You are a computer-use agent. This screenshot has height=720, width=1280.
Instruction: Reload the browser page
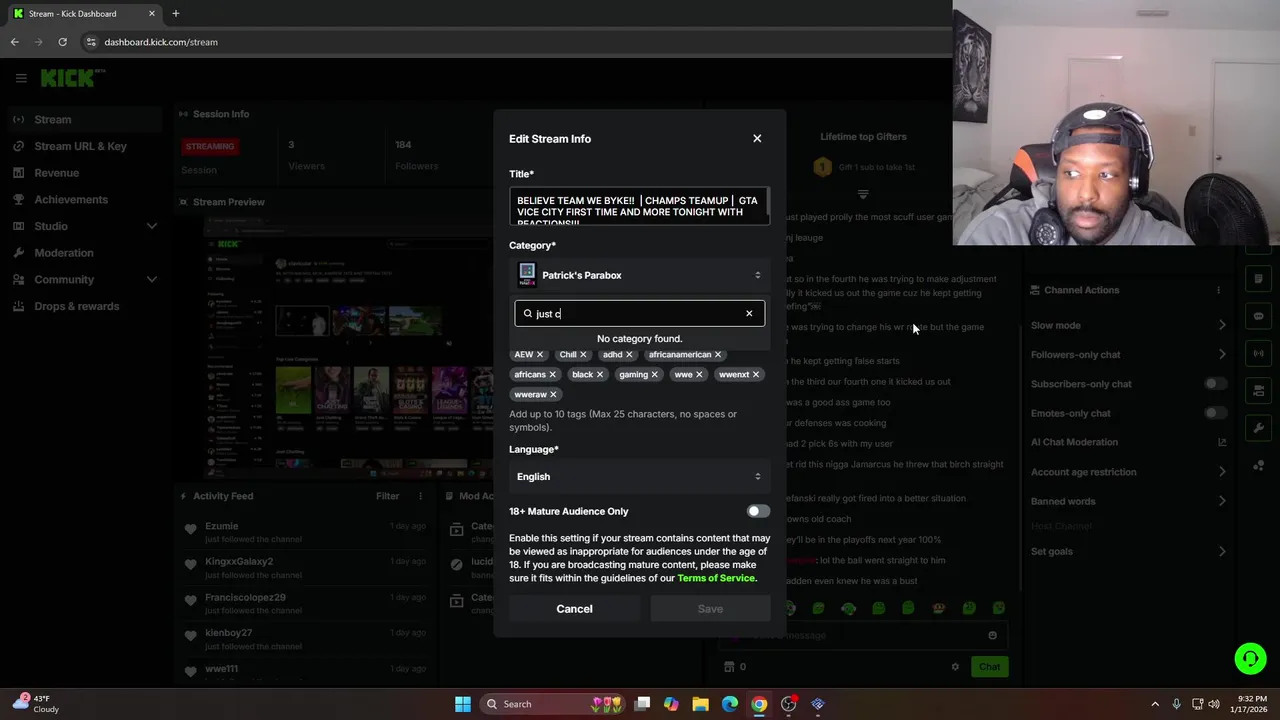point(62,42)
